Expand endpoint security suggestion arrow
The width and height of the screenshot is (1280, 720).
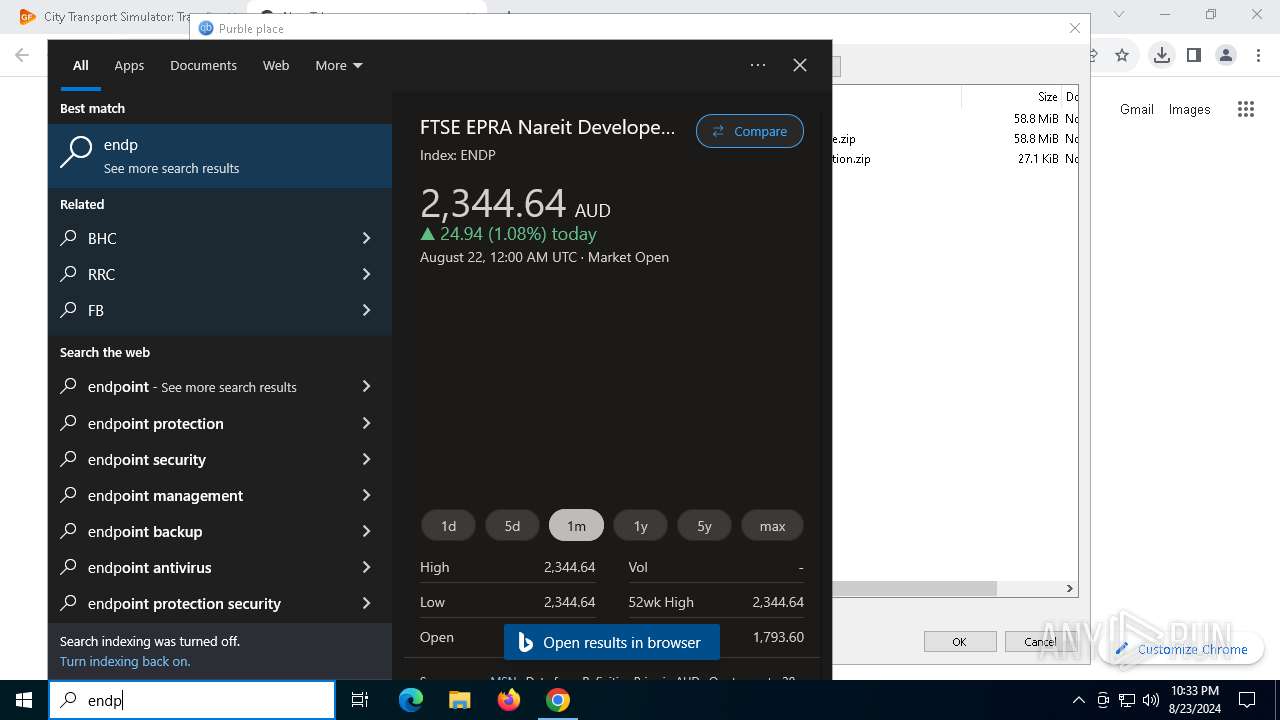click(x=366, y=459)
